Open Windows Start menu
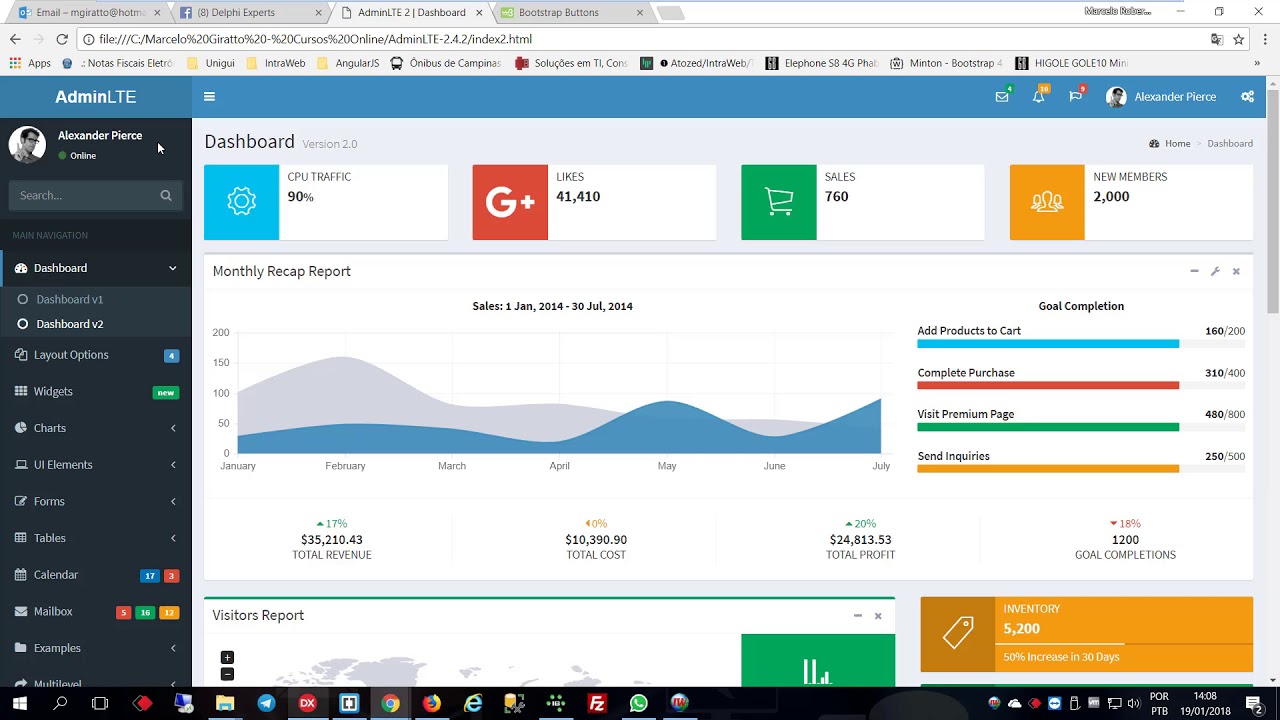 pos(19,703)
